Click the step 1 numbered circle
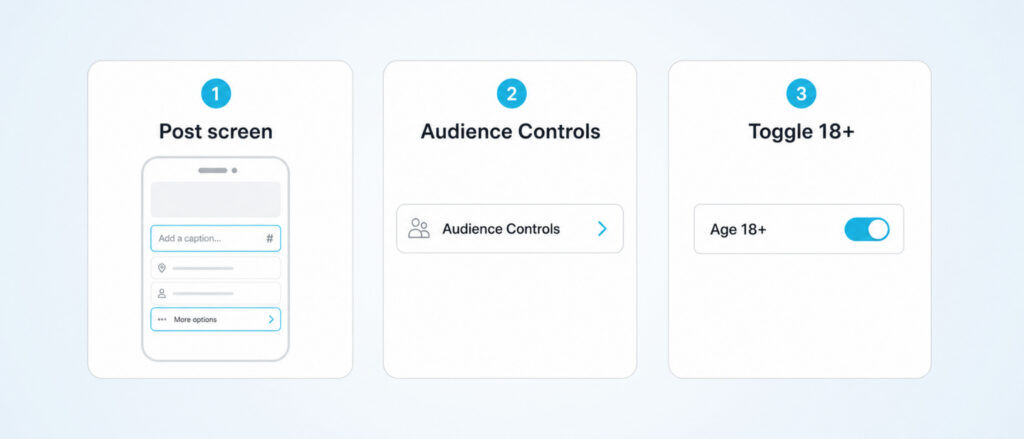 216,94
